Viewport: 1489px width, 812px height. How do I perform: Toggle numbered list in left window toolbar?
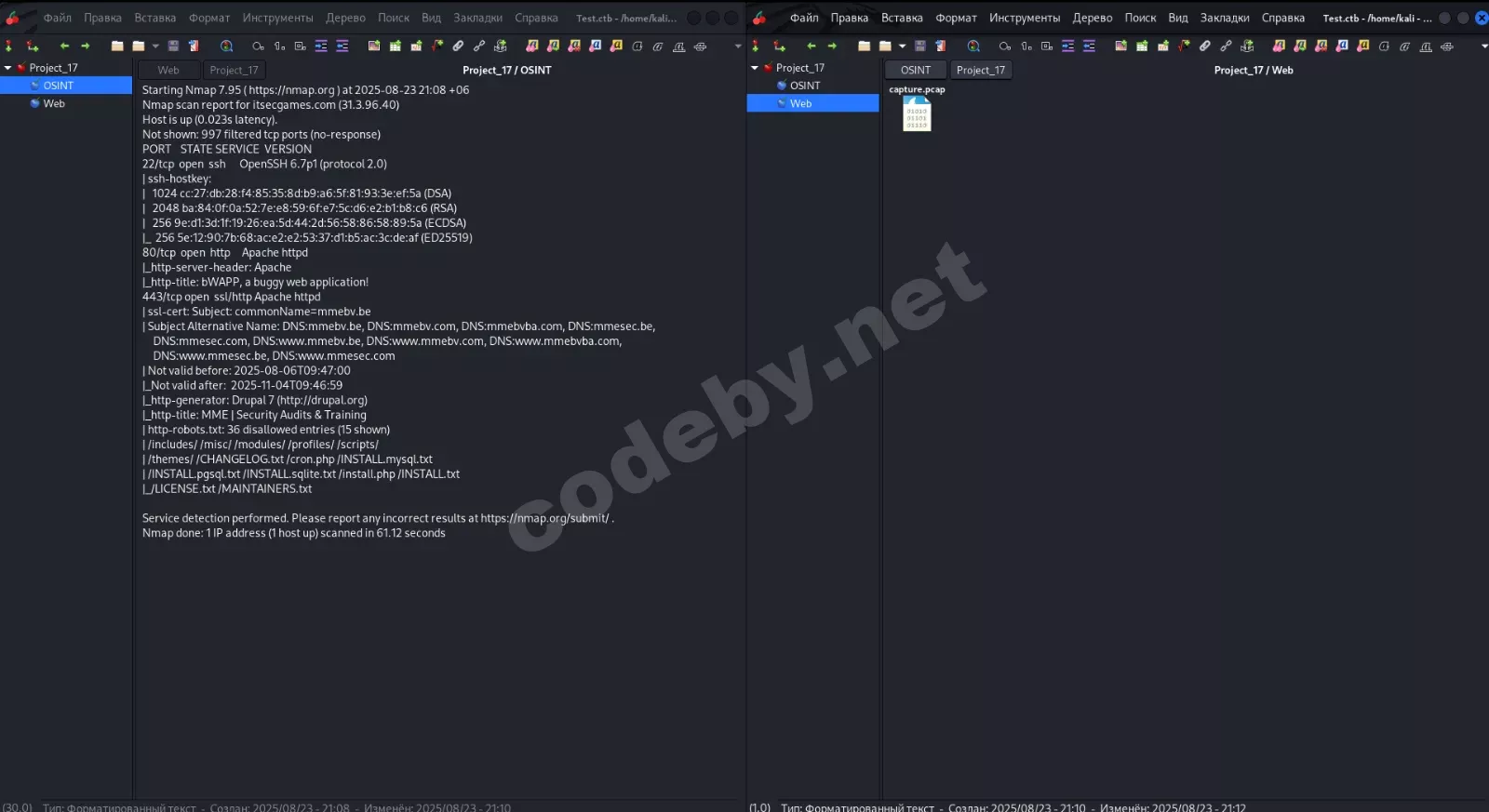pyautogui.click(x=279, y=46)
